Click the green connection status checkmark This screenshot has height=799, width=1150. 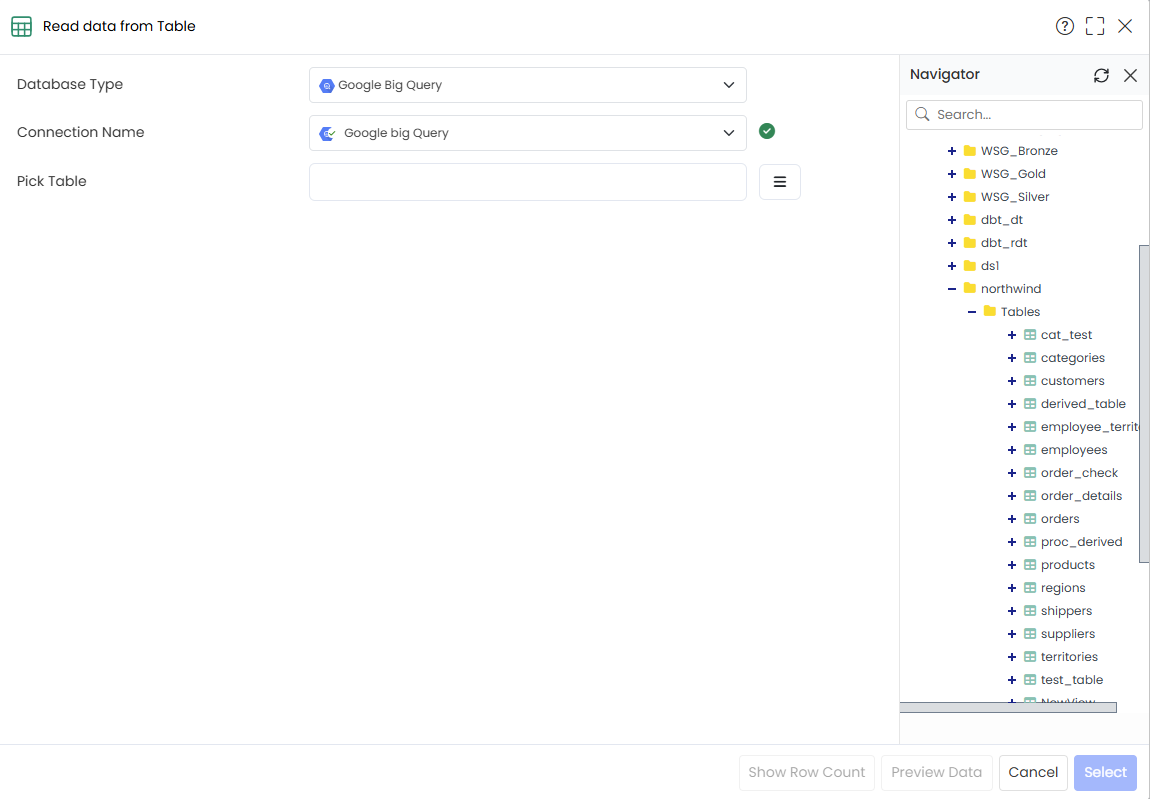(x=766, y=131)
